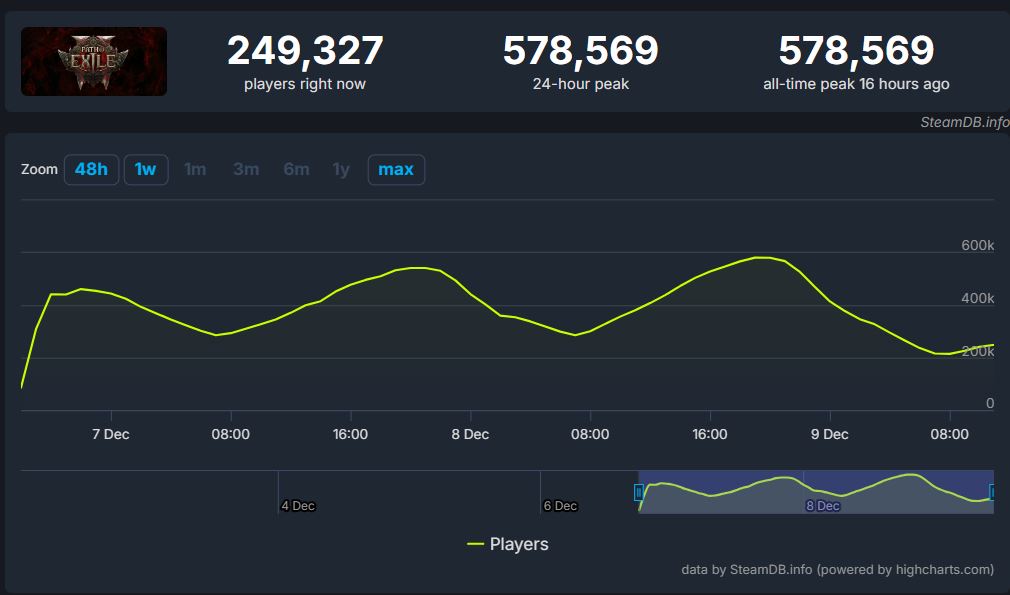Click the Path of Exile 2 game logo
The image size is (1010, 595).
94,61
